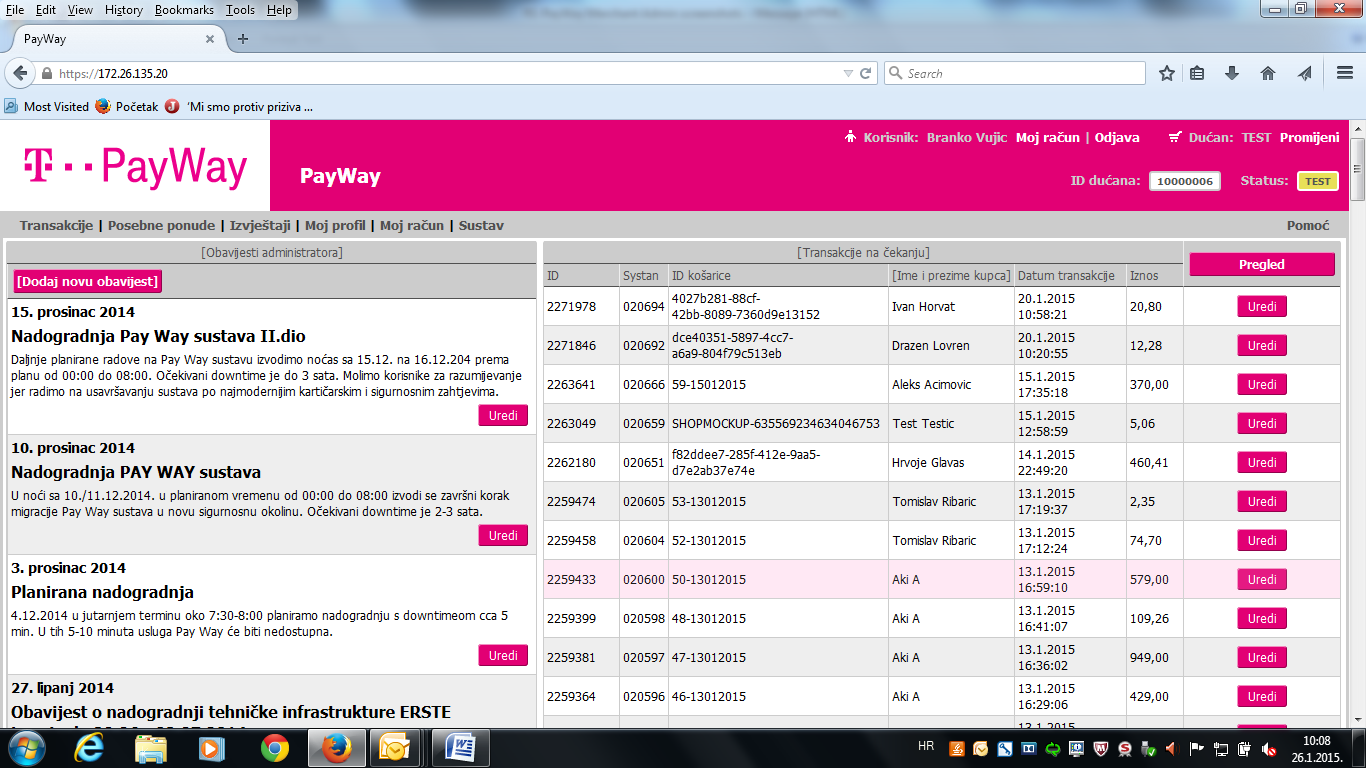Click the page's vertical scrollbar
This screenshot has width=1366, height=768.
pos(1357,450)
